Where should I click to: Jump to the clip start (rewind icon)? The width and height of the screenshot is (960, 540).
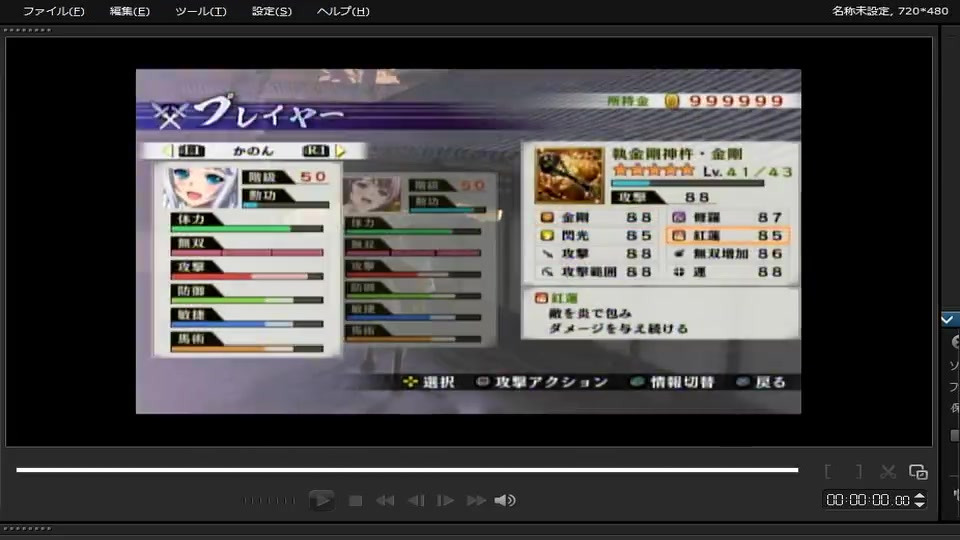385,501
